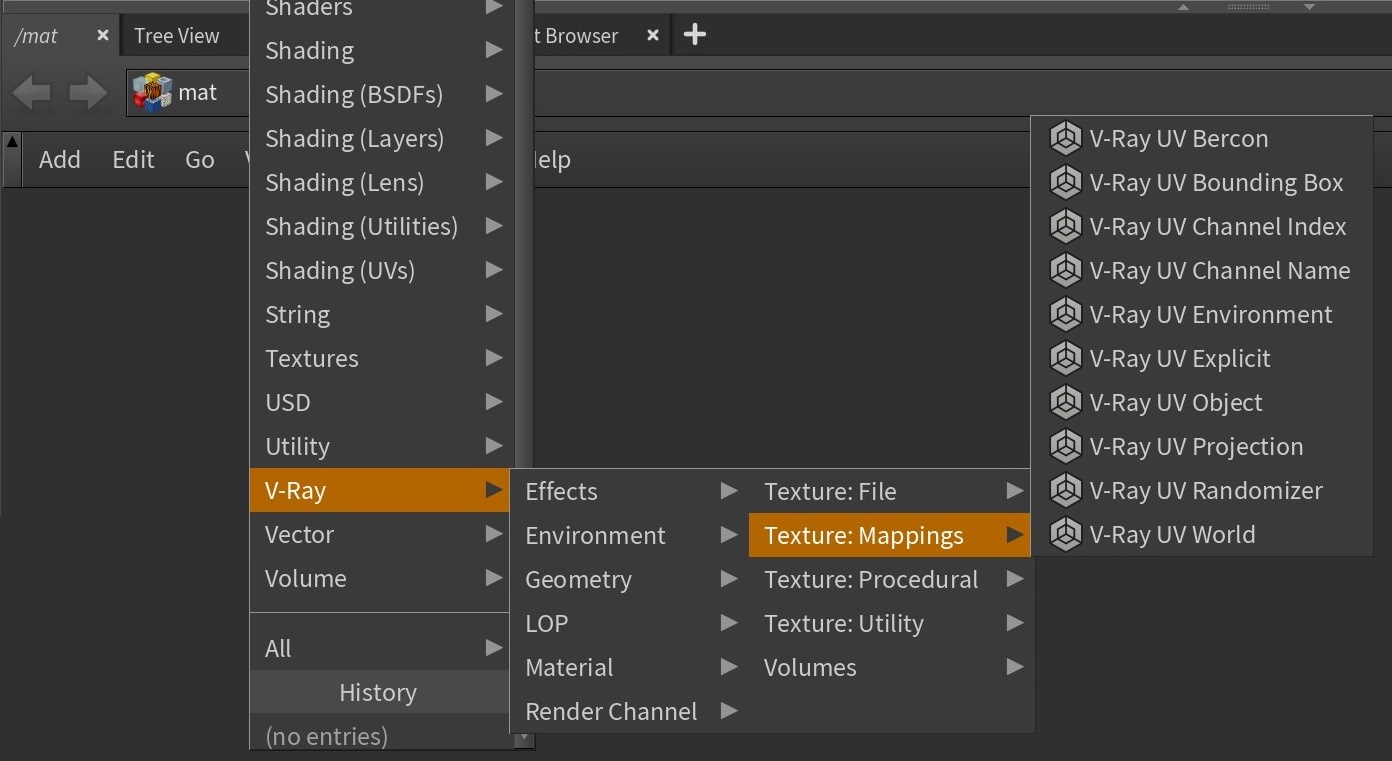The height and width of the screenshot is (761, 1392).
Task: Click the V-Ray UV Object icon
Action: point(1065,402)
